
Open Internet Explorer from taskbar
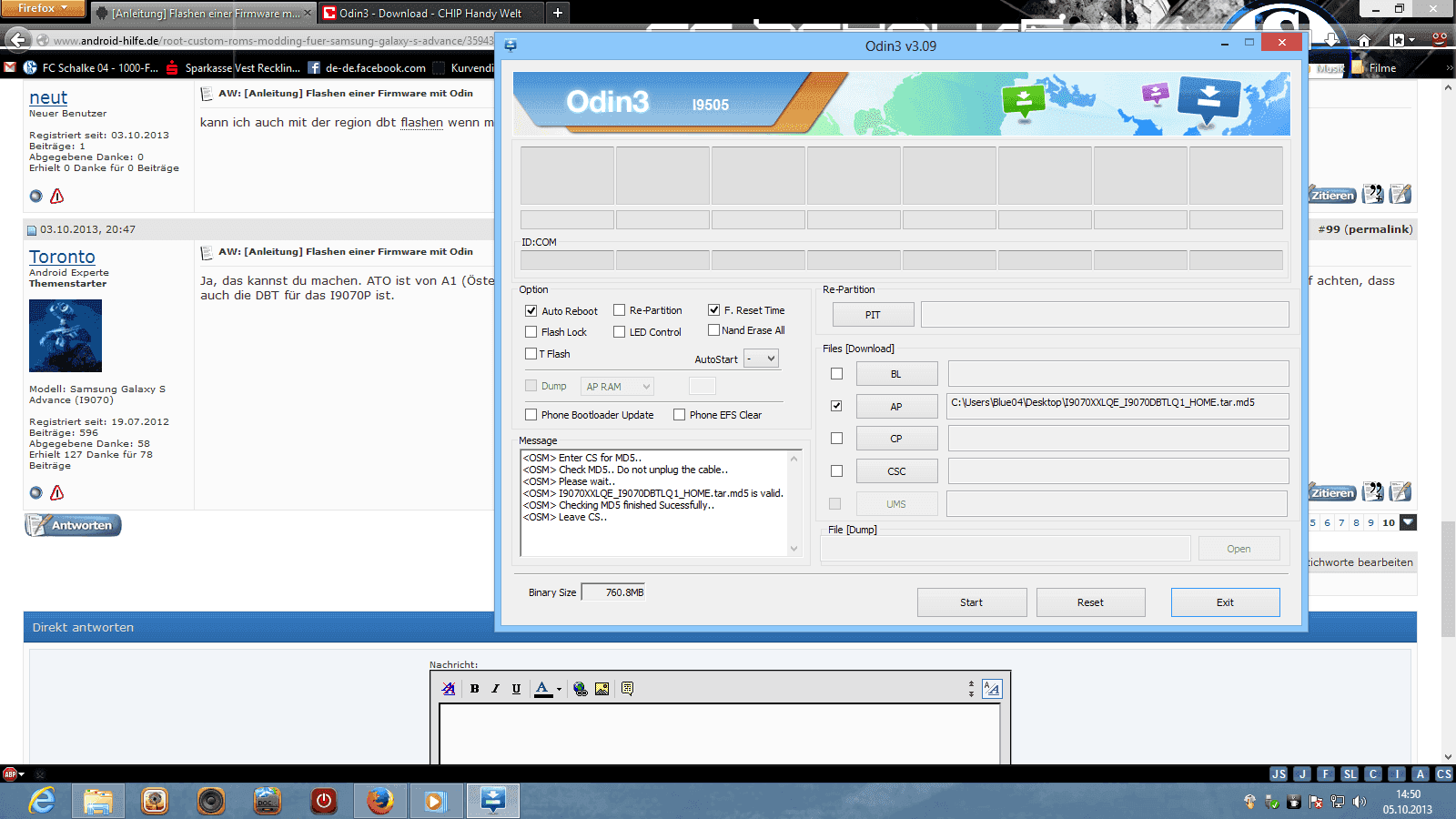42,801
